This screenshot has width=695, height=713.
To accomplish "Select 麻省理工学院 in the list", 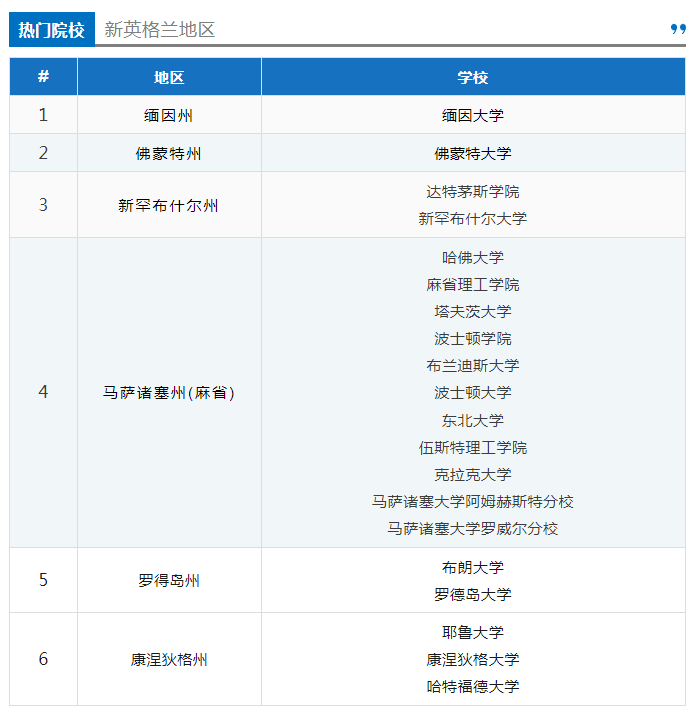I will pos(473,285).
